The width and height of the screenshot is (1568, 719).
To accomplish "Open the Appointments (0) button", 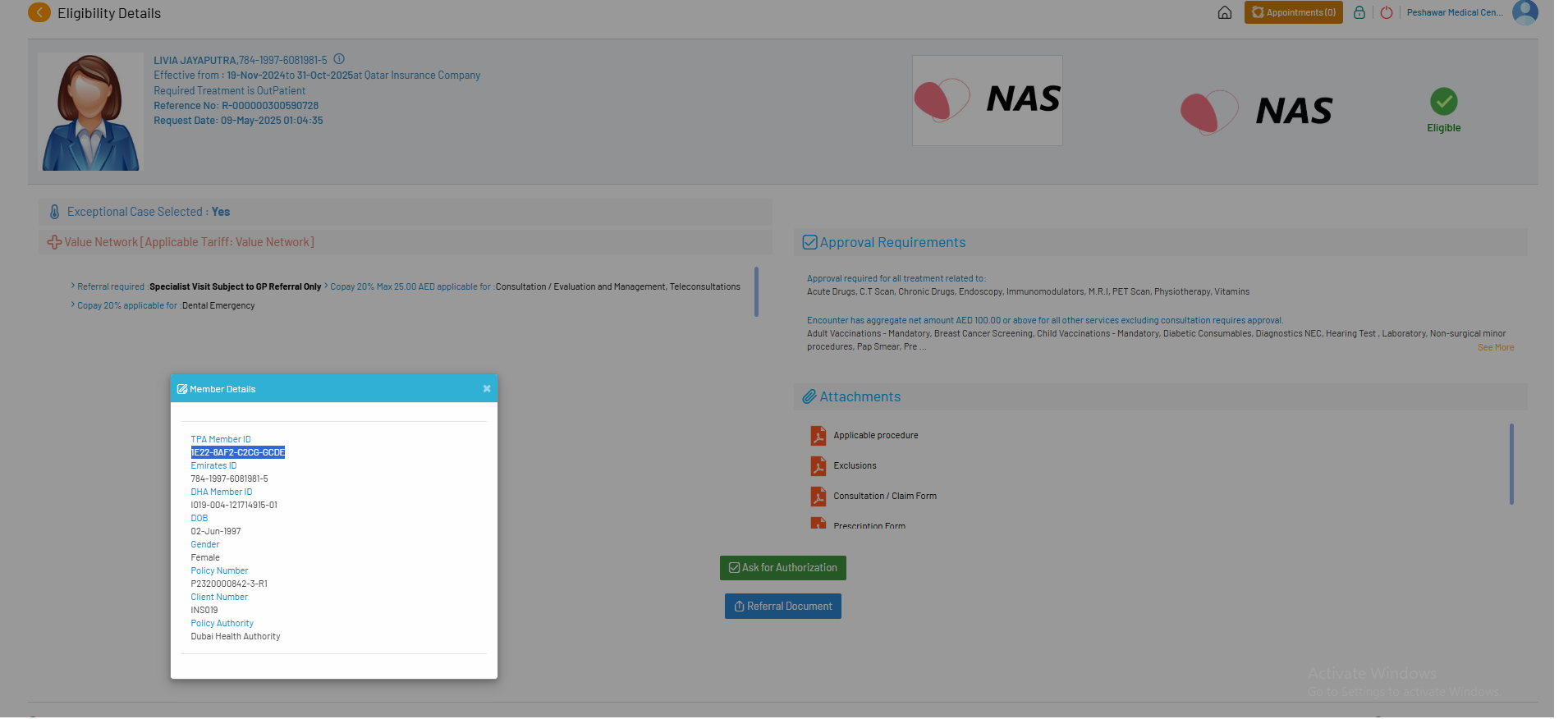I will pyautogui.click(x=1294, y=12).
